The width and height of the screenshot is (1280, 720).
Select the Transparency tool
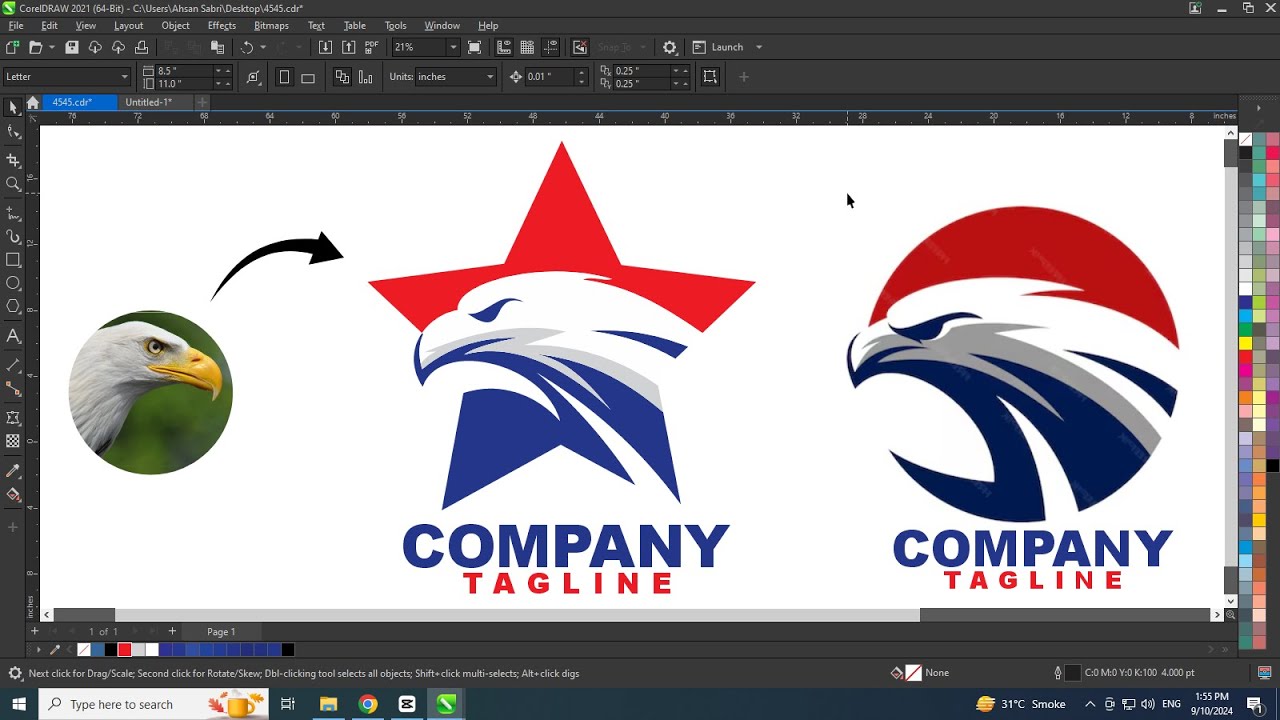[13, 441]
